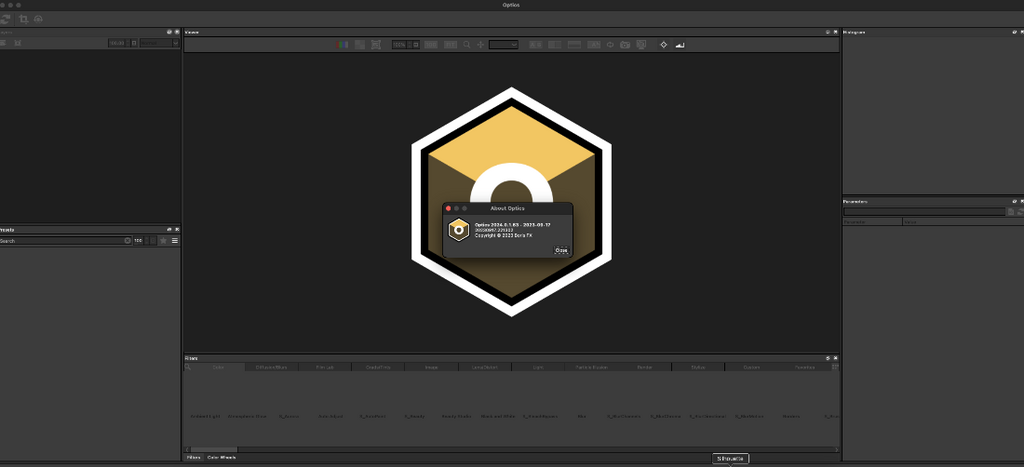Open the empty dropdown in Viewer toolbar
Image resolution: width=1024 pixels, height=467 pixels.
click(x=504, y=44)
